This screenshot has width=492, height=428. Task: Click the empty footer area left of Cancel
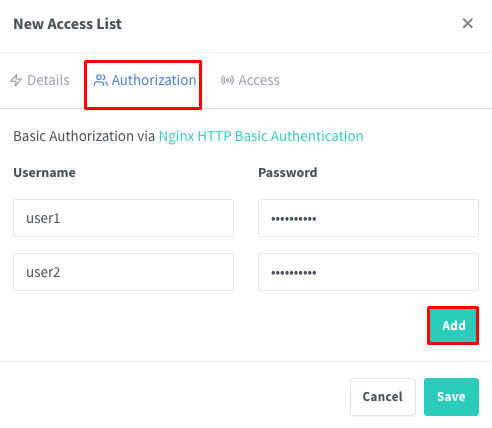click(x=175, y=397)
